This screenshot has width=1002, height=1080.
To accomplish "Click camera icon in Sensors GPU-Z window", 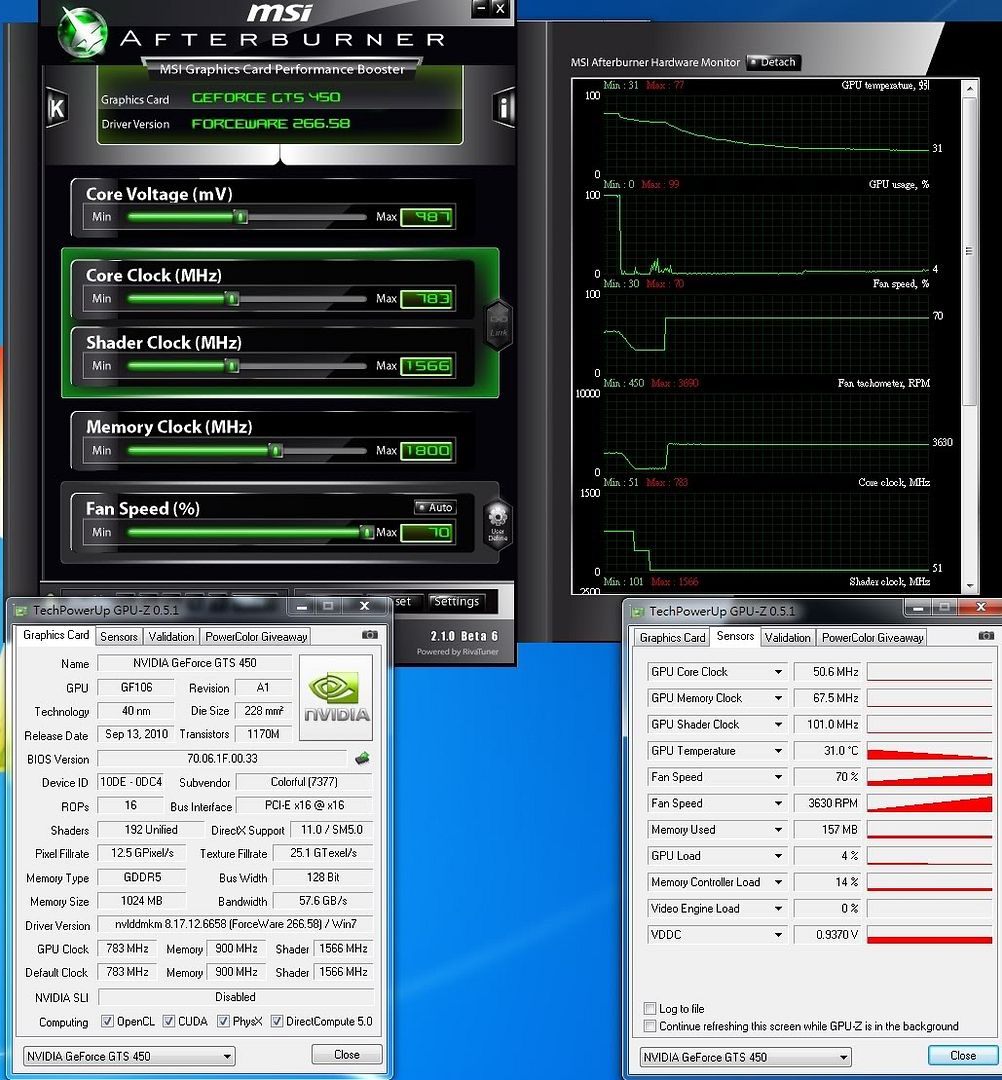I will click(x=986, y=636).
